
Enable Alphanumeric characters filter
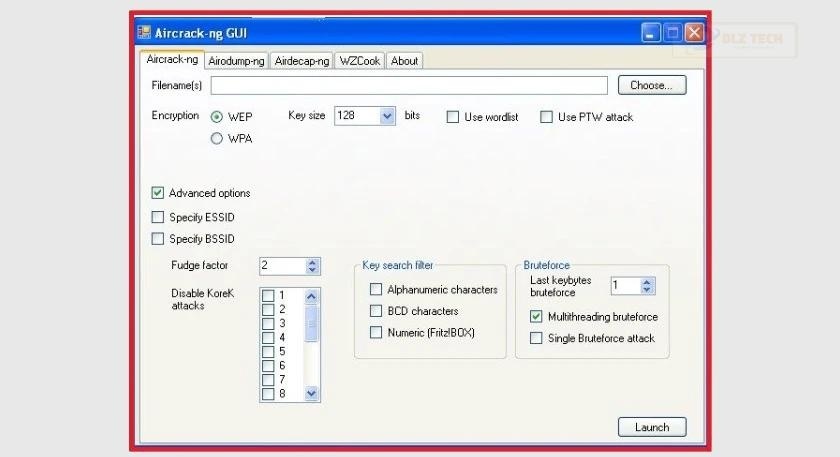click(x=376, y=289)
